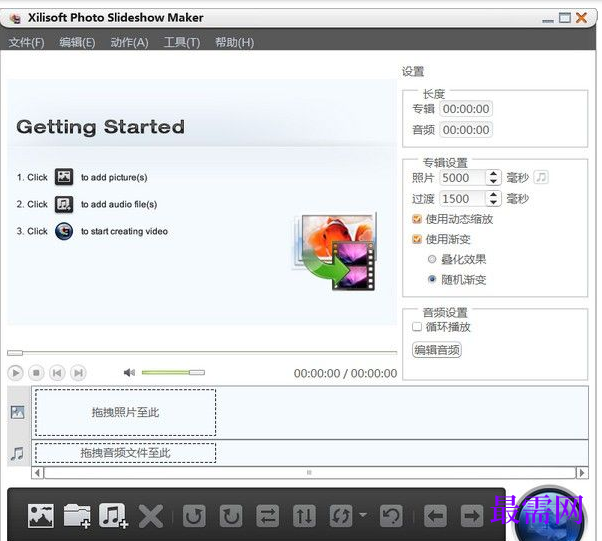Stop the preview playback
The width and height of the screenshot is (602, 541).
pyautogui.click(x=36, y=373)
